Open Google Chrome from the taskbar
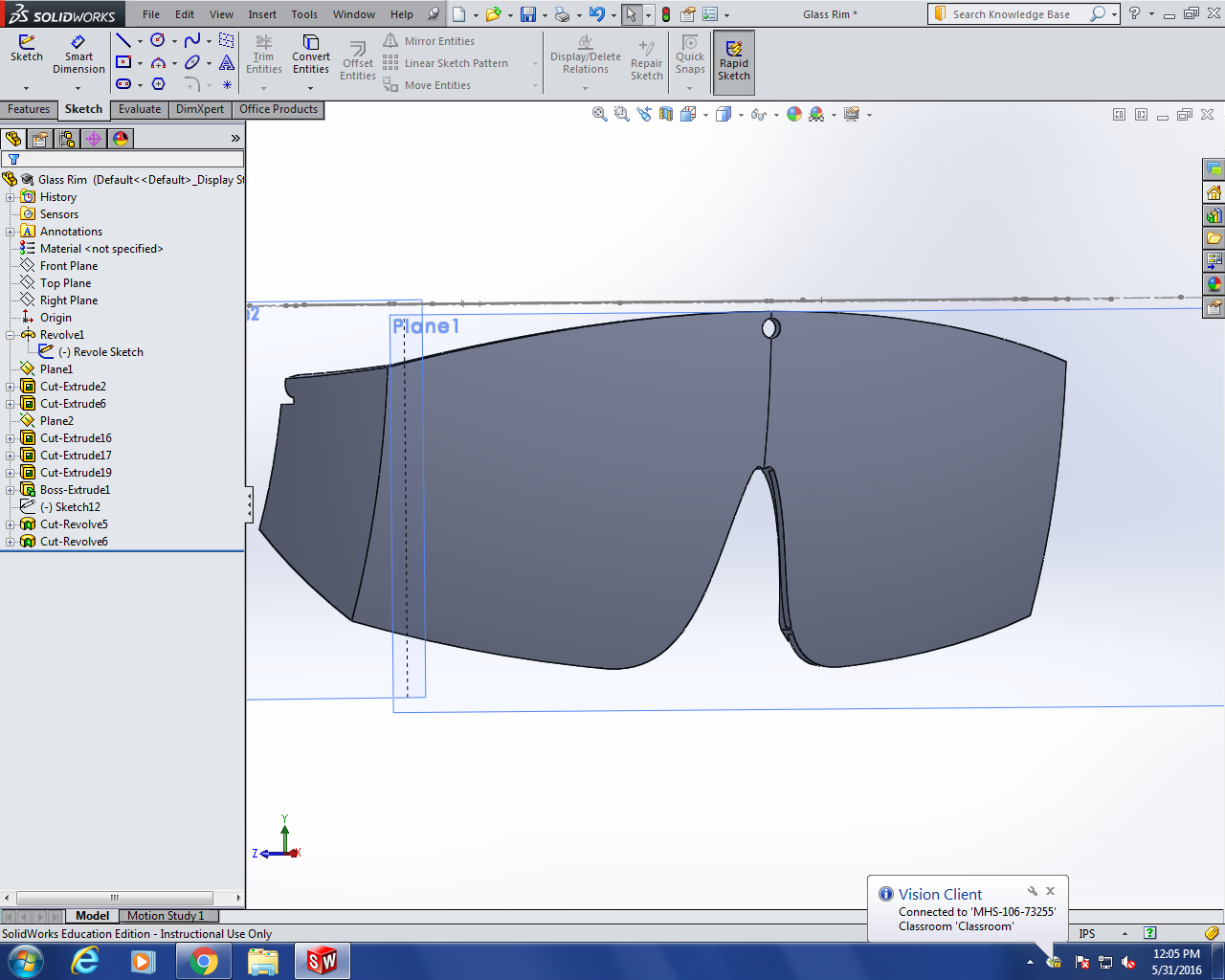The width and height of the screenshot is (1225, 980). 203,961
